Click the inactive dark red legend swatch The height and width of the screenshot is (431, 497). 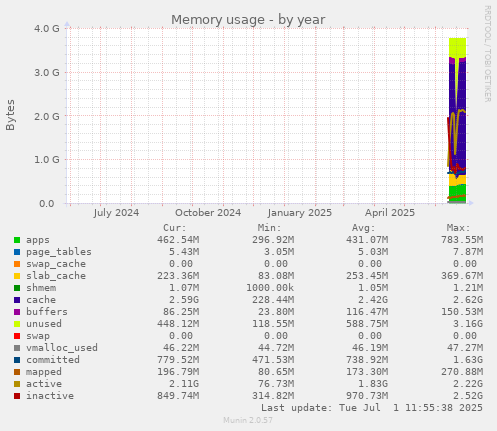tap(17, 396)
